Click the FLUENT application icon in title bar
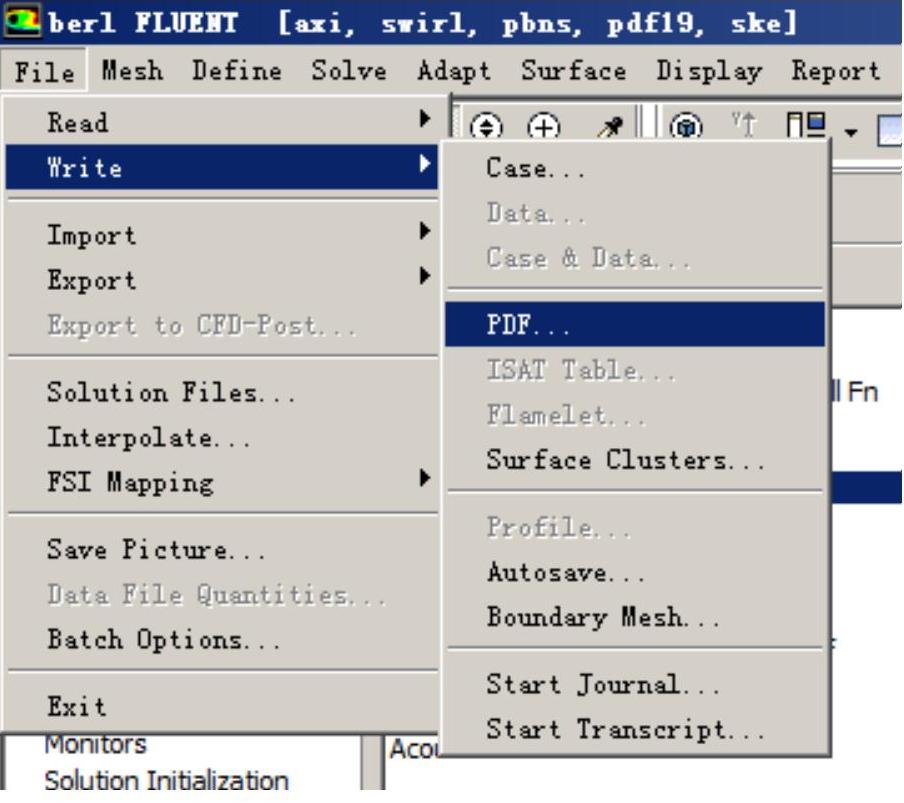The width and height of the screenshot is (904, 803). [22, 20]
